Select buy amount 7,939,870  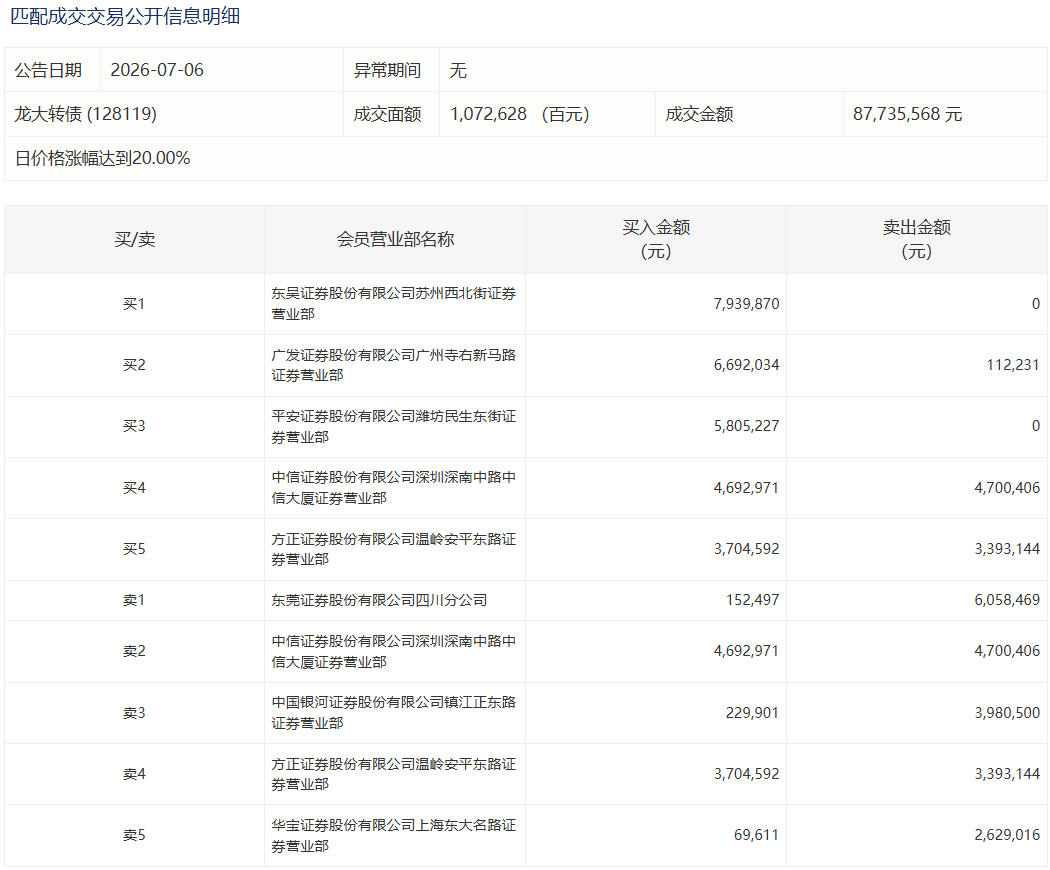click(x=747, y=303)
